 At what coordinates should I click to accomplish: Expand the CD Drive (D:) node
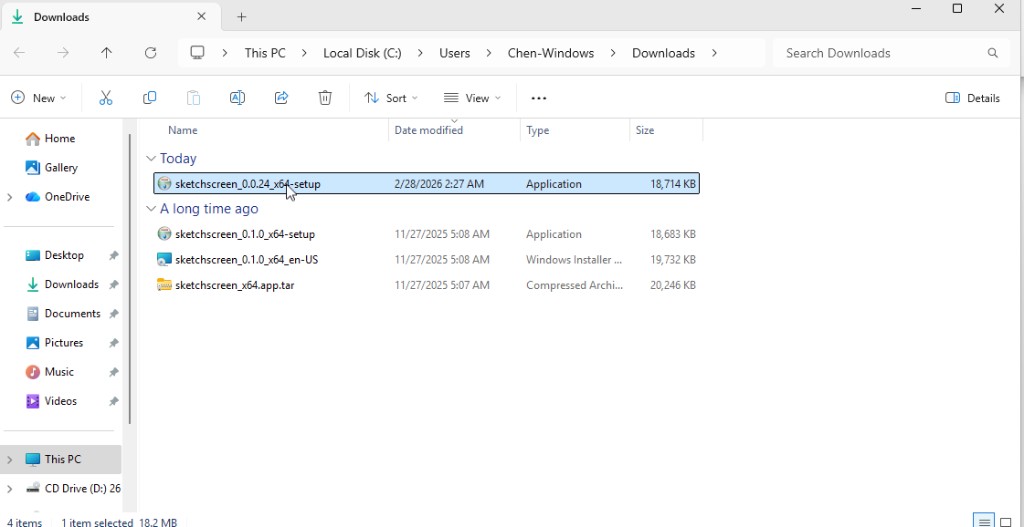tap(9, 488)
